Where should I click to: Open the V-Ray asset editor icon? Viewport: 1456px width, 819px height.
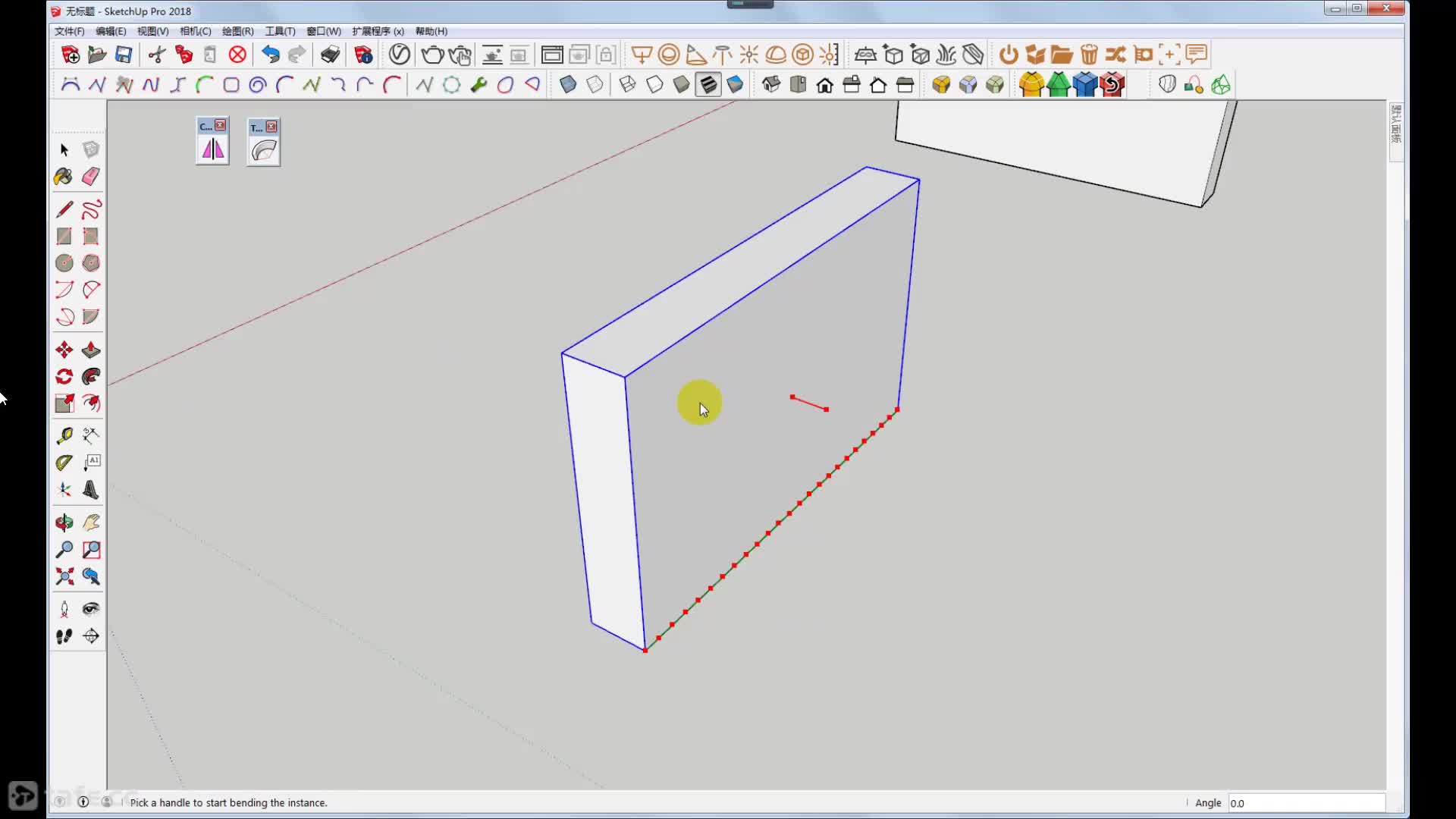tap(400, 55)
